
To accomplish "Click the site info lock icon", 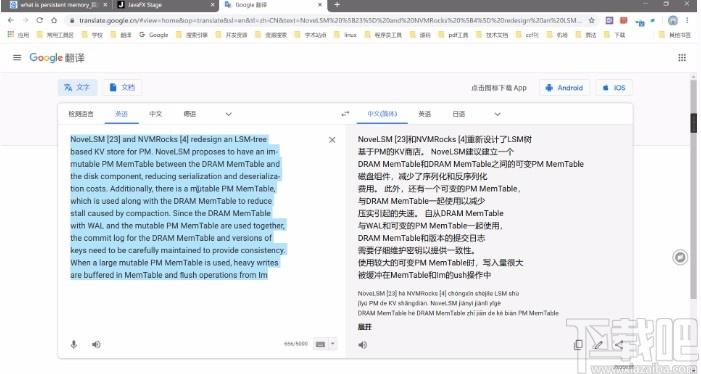I will tap(72, 20).
